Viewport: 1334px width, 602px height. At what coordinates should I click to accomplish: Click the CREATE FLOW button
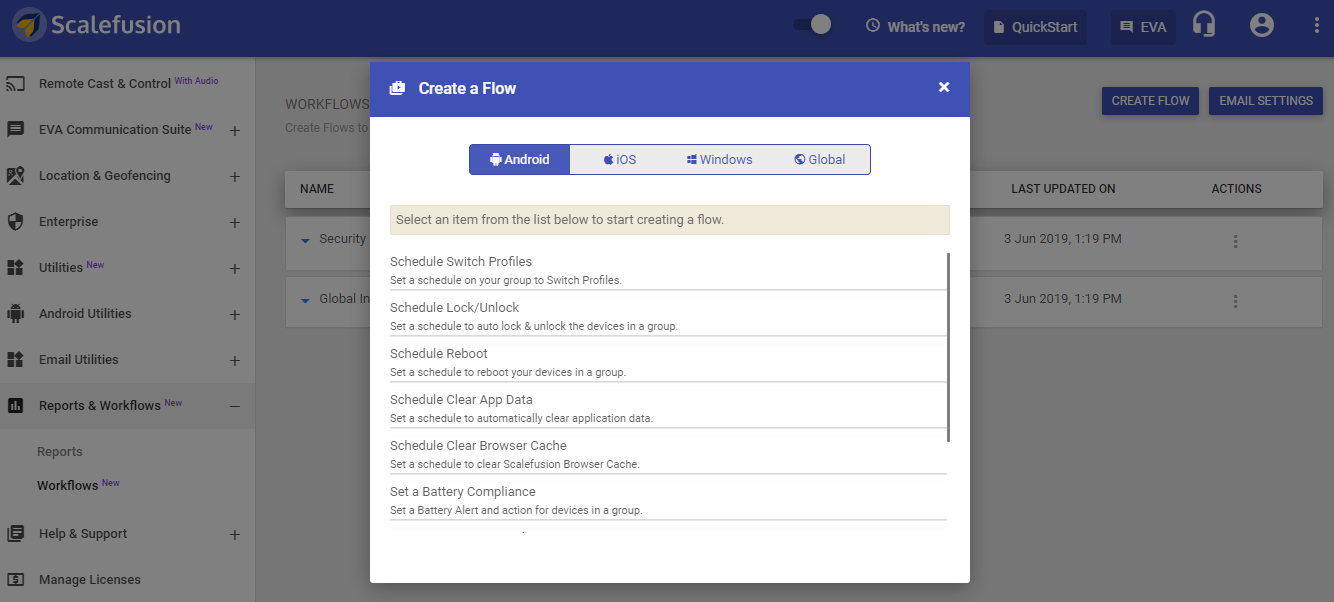[x=1150, y=101]
